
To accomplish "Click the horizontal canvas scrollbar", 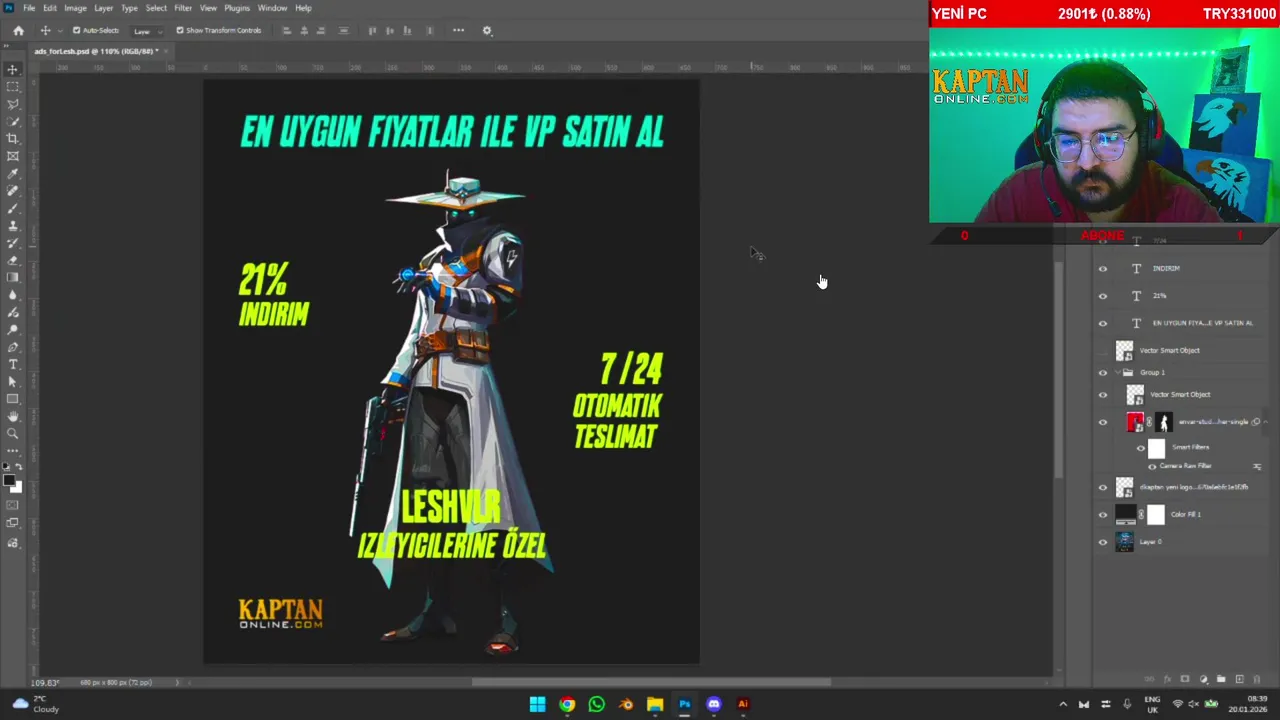I will 651,683.
